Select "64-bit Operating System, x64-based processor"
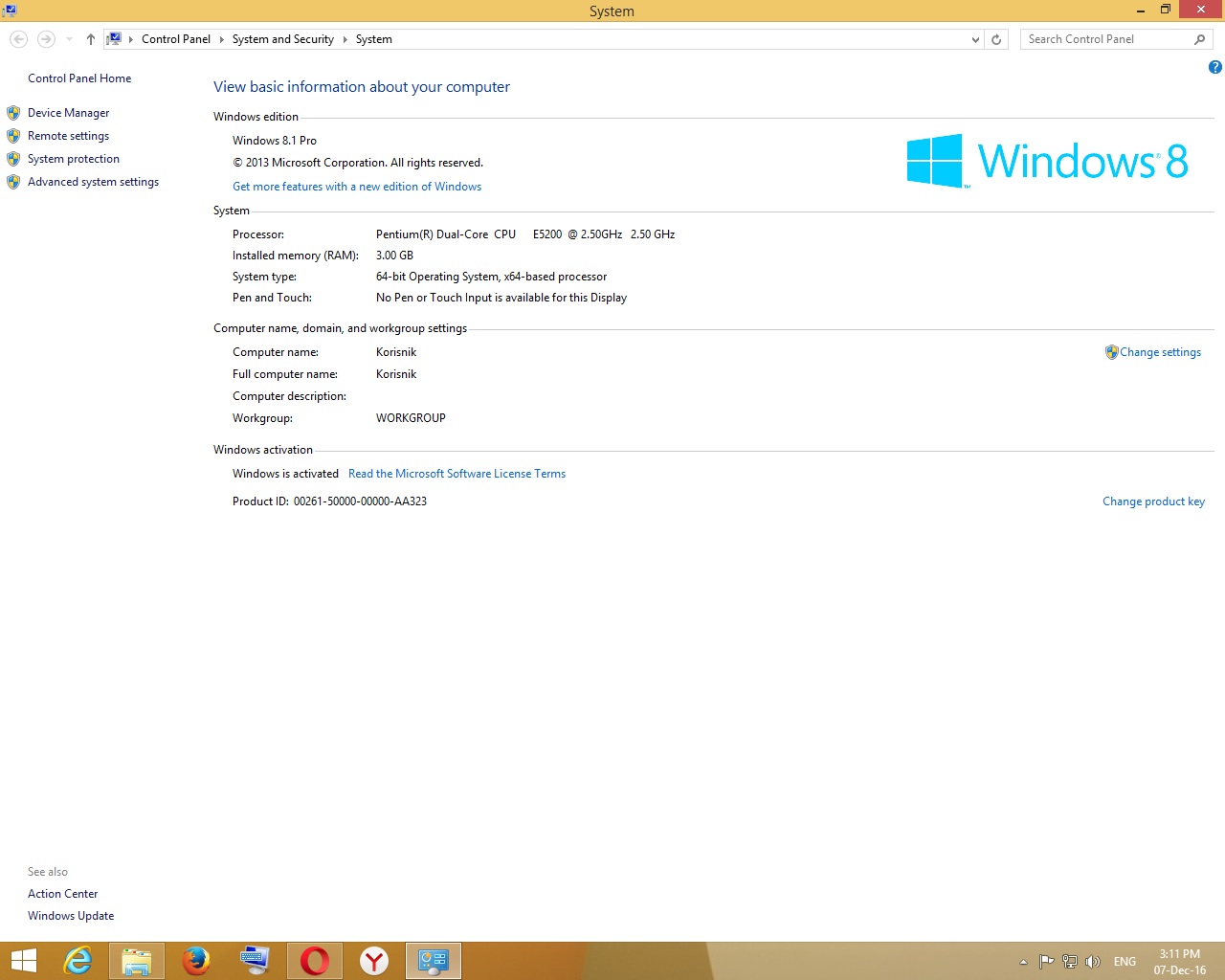The image size is (1225, 980). tap(491, 277)
